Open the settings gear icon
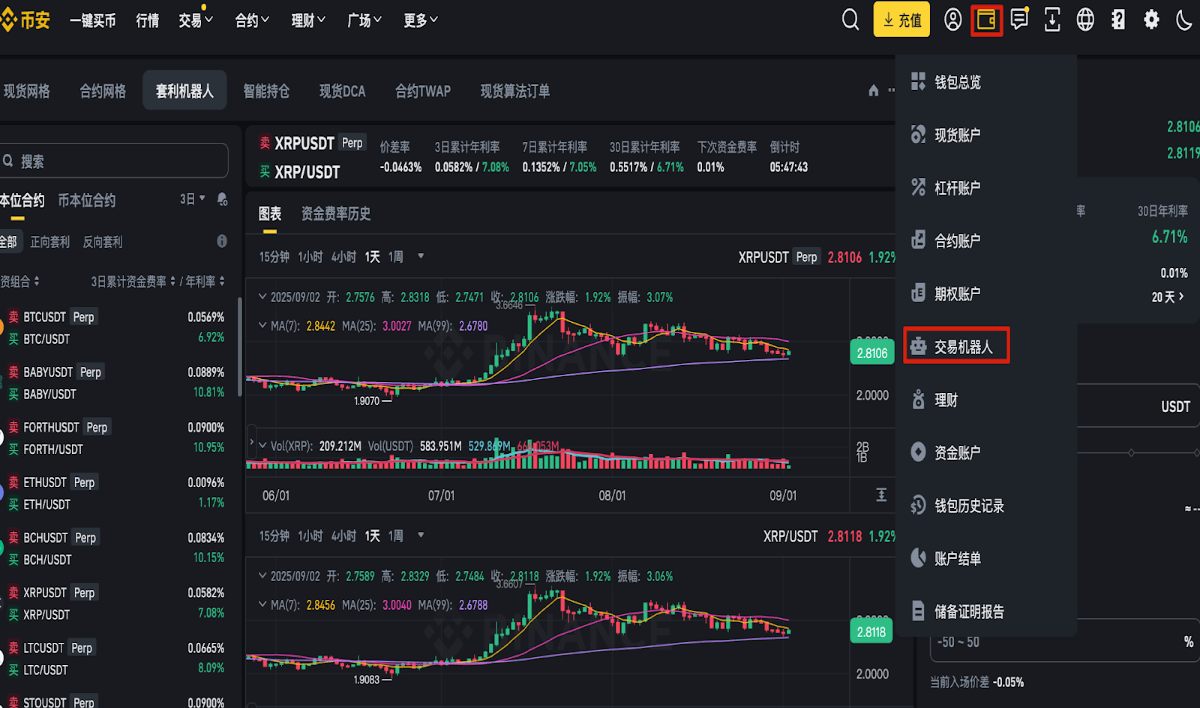1200x708 pixels. click(x=1151, y=19)
